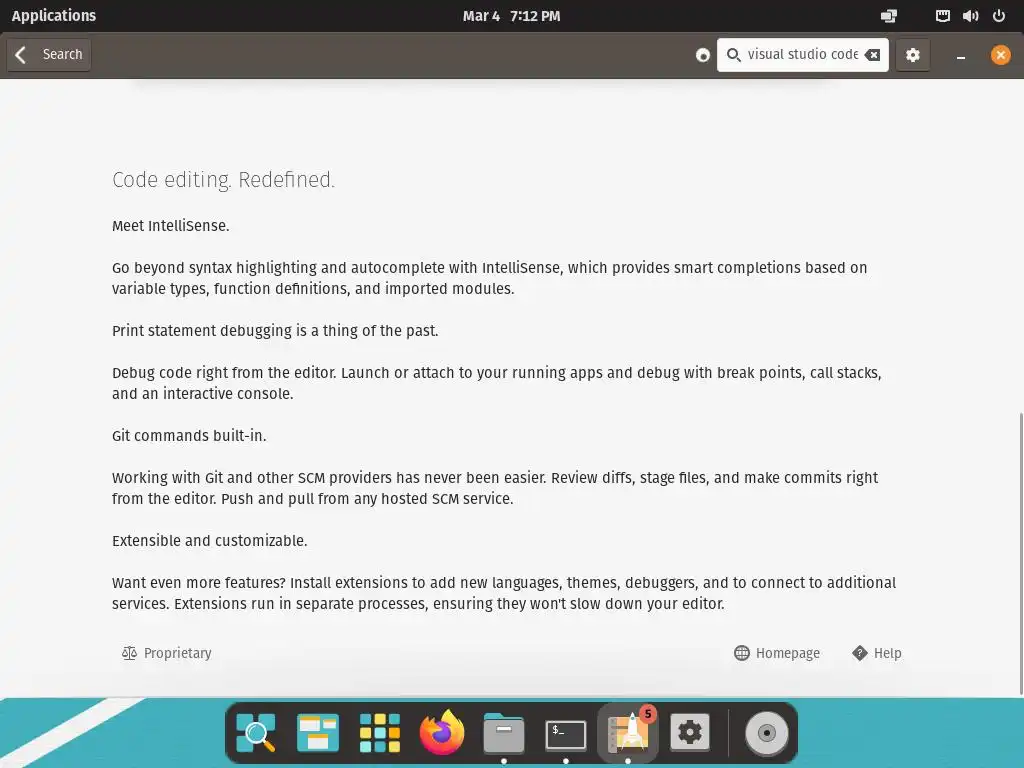Screen dimensions: 1024x768
Task: Click the 'Extensible and customizable.' line
Action: tap(210, 541)
